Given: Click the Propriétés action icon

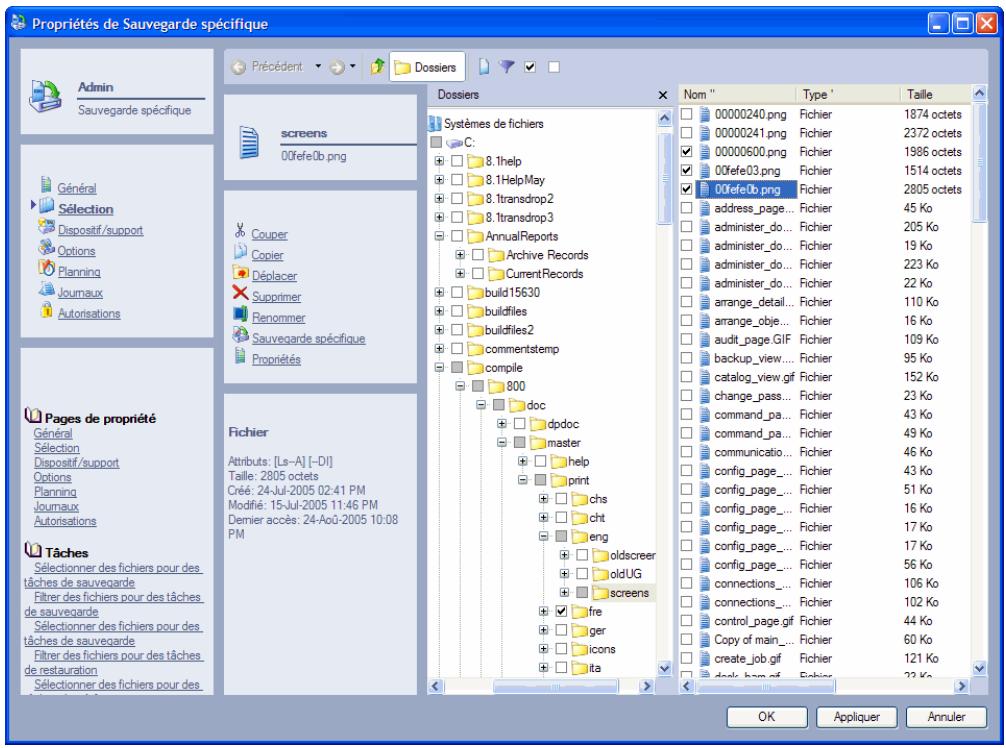Looking at the screenshot, I should (240, 355).
